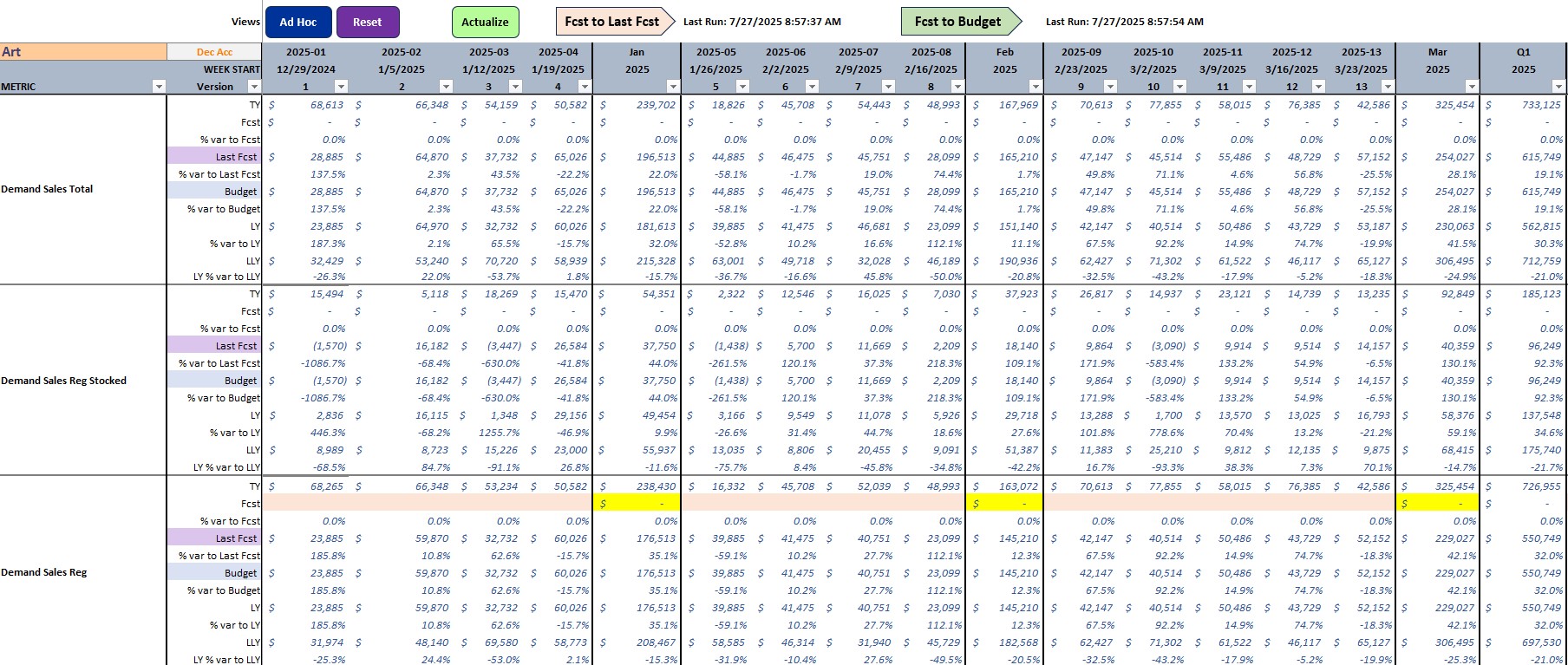Click the purple Last Fcst label in Demand Sales Reg
Viewport: 1568px width, 665px height.
click(214, 538)
